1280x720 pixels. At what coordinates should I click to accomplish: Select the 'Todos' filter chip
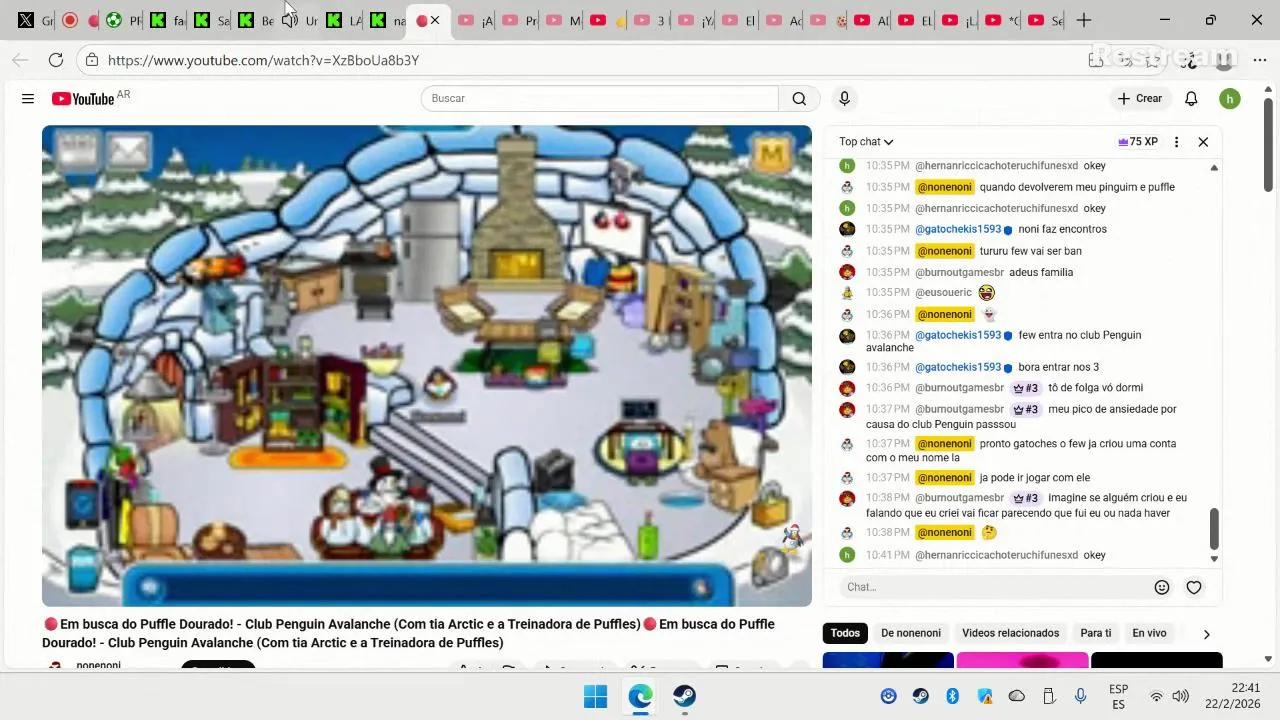click(845, 633)
